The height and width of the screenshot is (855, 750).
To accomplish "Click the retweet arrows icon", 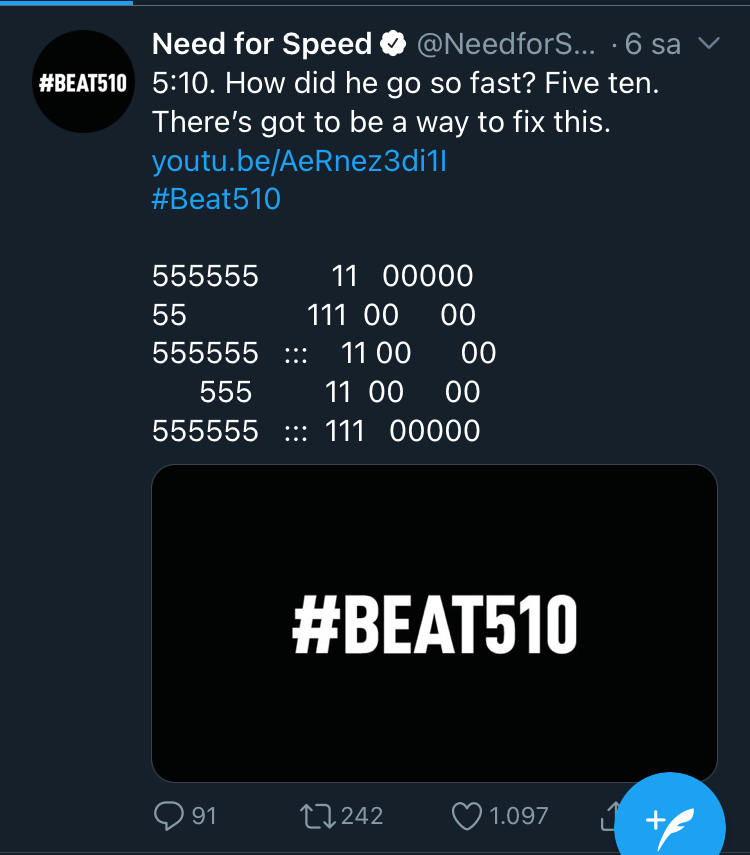I will pyautogui.click(x=317, y=817).
